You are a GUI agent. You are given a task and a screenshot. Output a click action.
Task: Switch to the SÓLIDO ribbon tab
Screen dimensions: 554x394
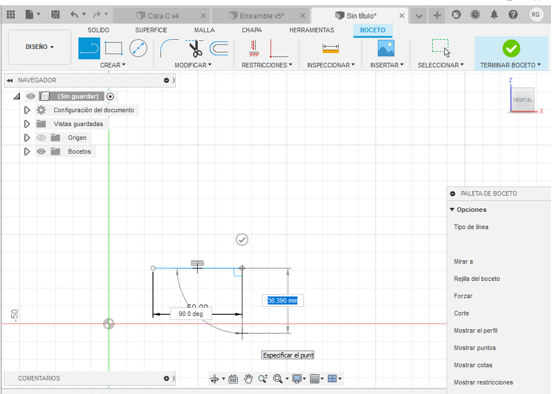[98, 30]
